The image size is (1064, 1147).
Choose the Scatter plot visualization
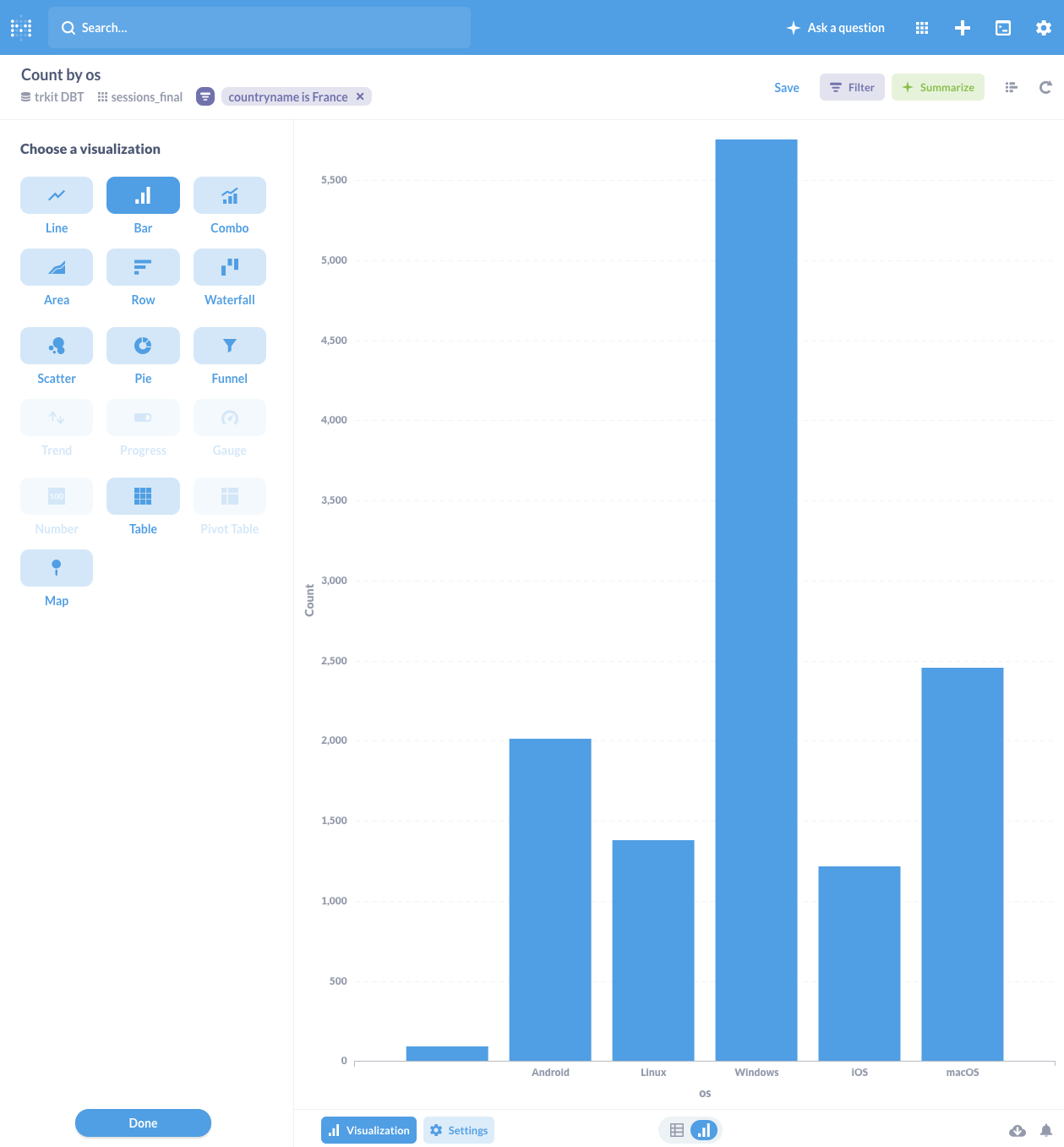pos(57,346)
